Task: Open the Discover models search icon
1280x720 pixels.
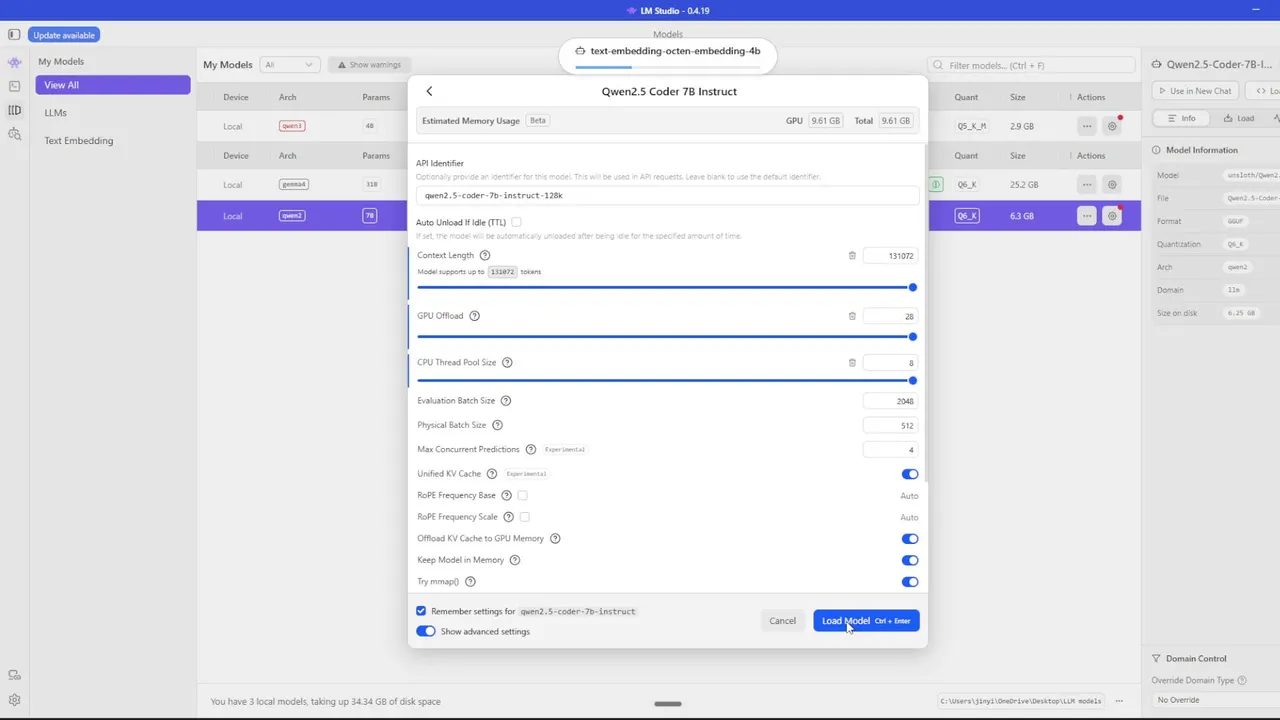Action: tap(14, 134)
